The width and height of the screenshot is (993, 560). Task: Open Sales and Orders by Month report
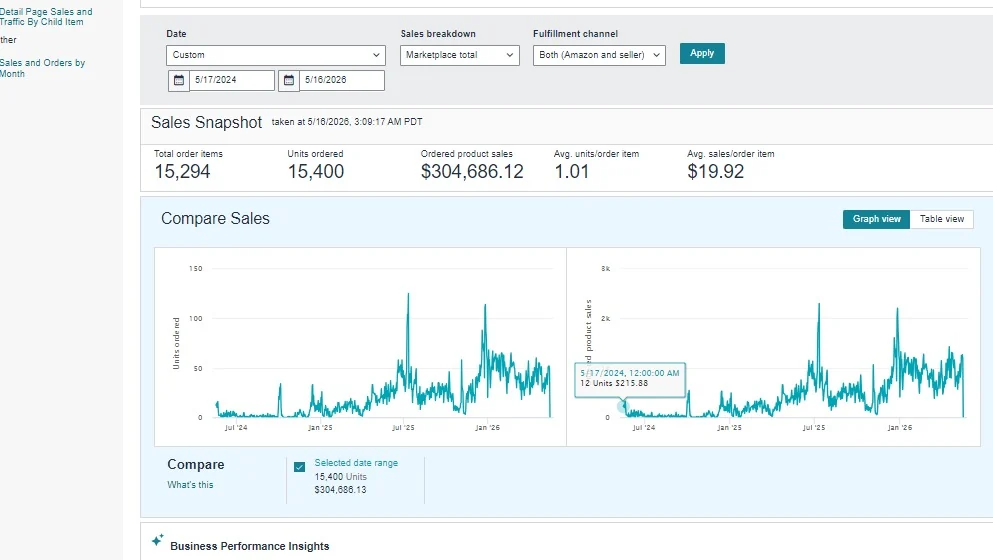42,68
